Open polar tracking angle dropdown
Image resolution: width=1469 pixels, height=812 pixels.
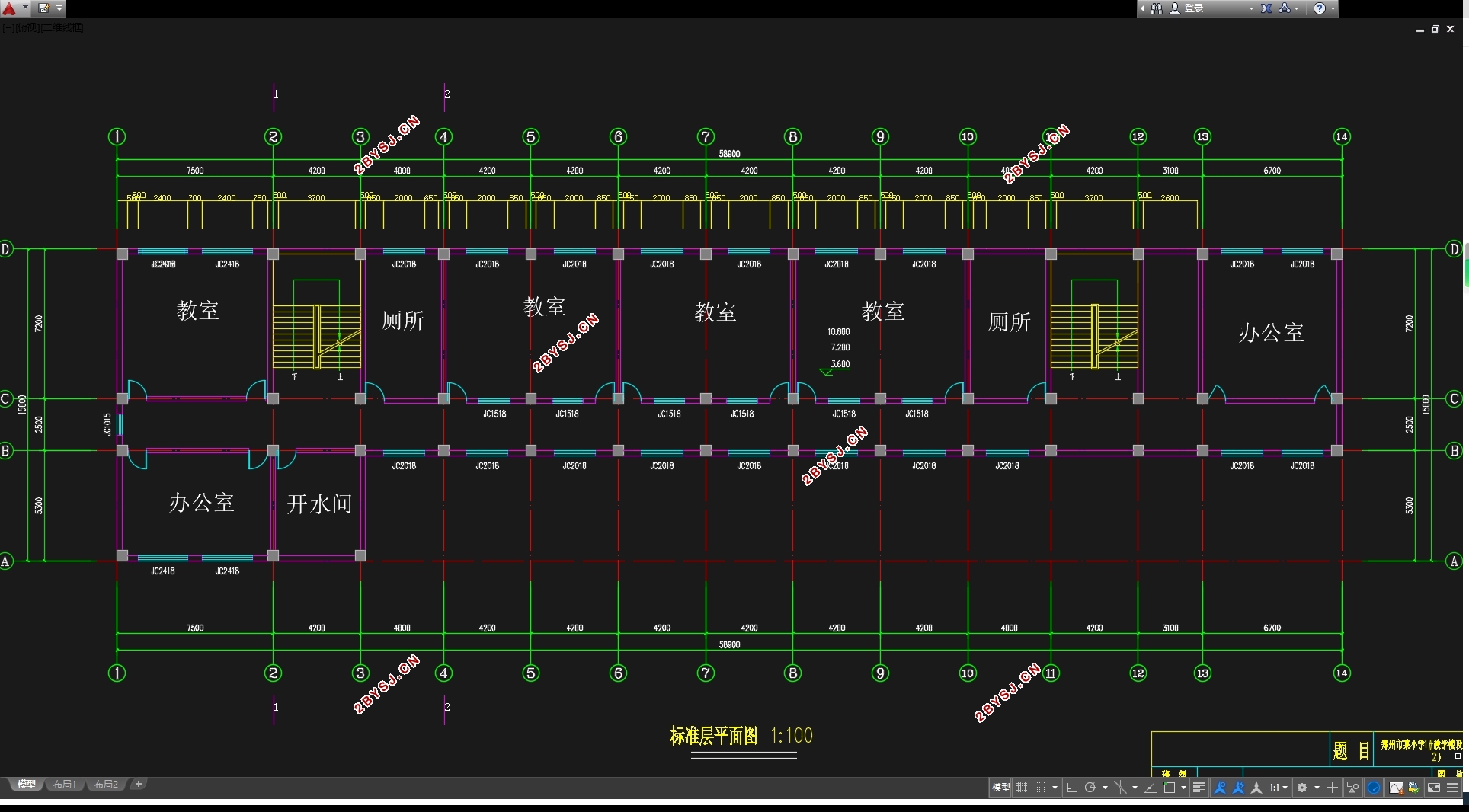click(1105, 788)
